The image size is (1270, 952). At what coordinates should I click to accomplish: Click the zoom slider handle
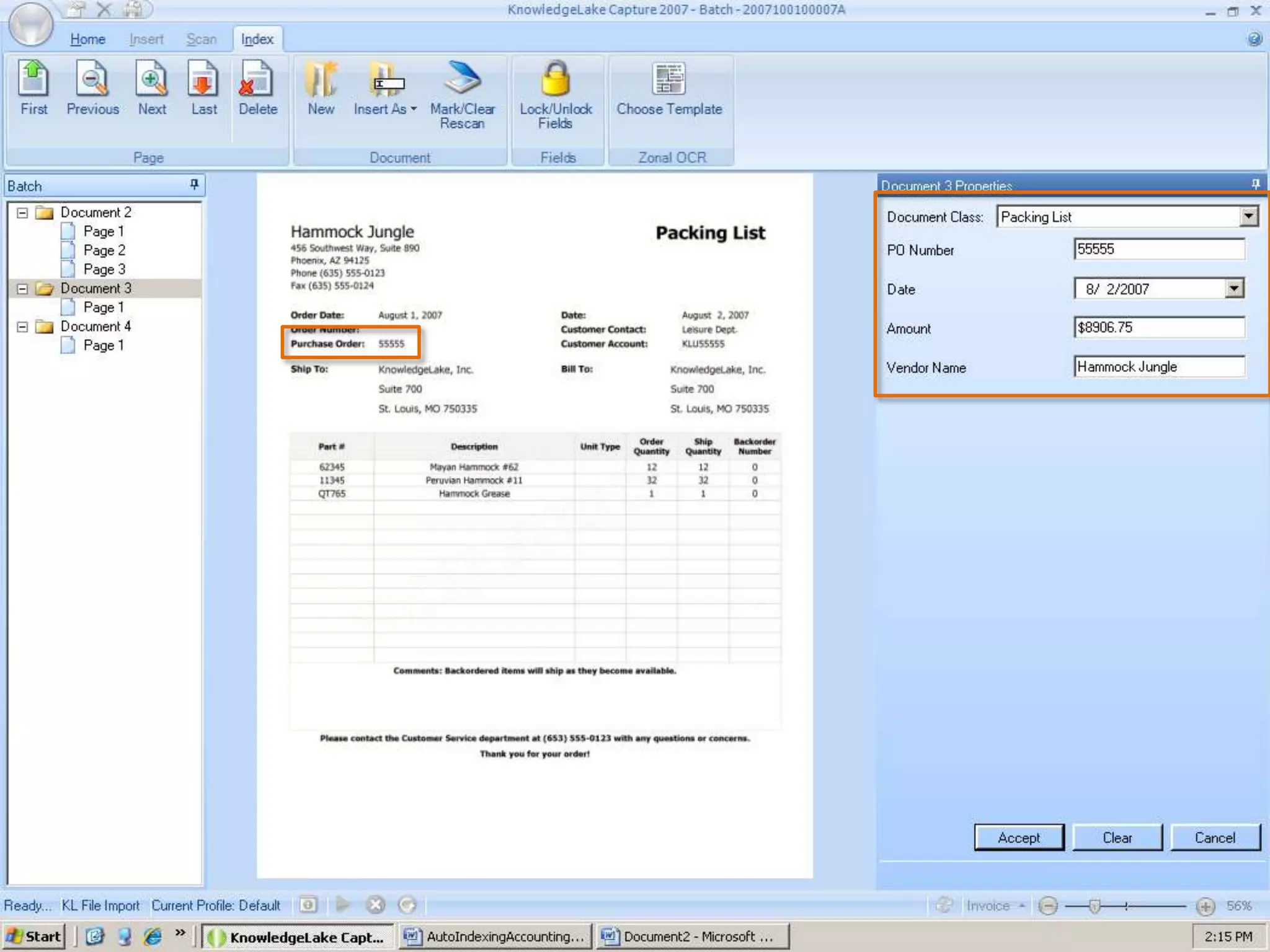(x=1095, y=906)
